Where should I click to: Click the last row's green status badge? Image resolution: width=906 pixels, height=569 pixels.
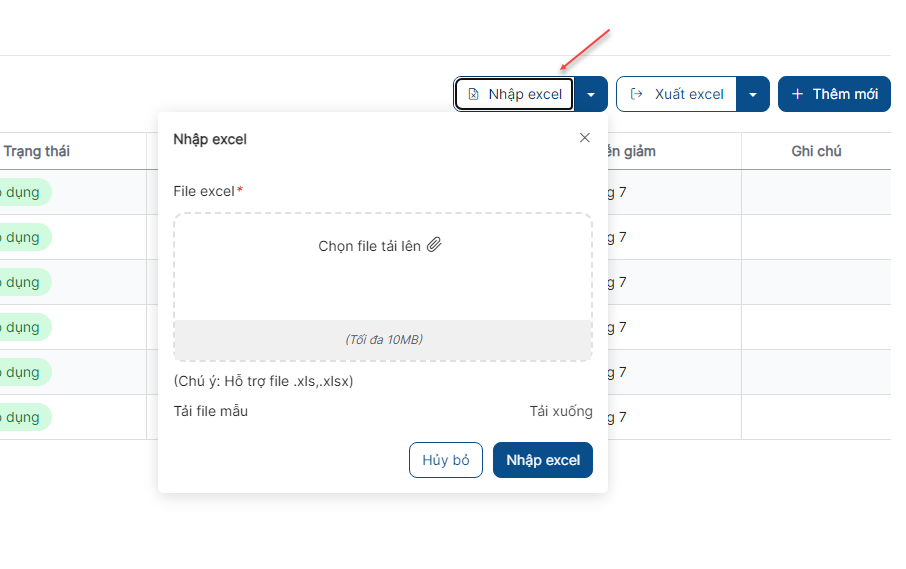(x=23, y=417)
